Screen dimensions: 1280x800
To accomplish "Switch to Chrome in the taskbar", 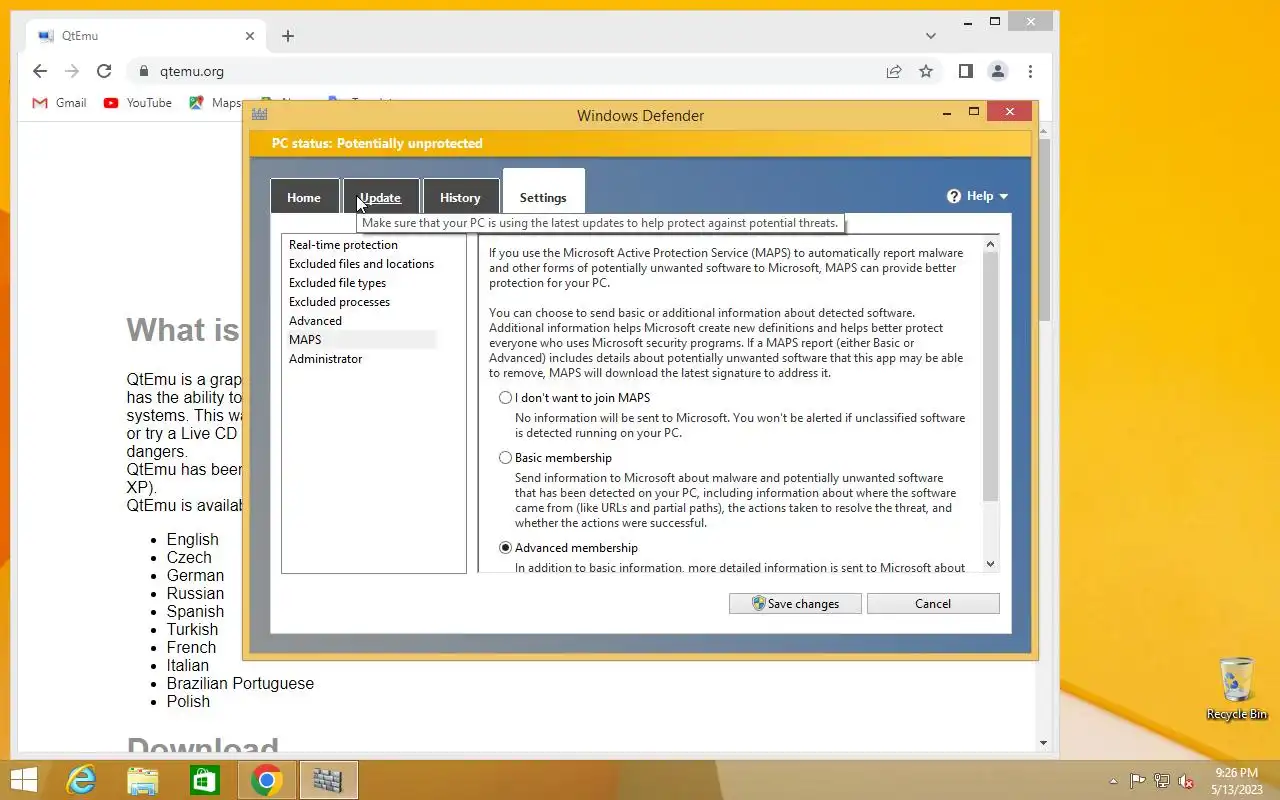I will (266, 780).
